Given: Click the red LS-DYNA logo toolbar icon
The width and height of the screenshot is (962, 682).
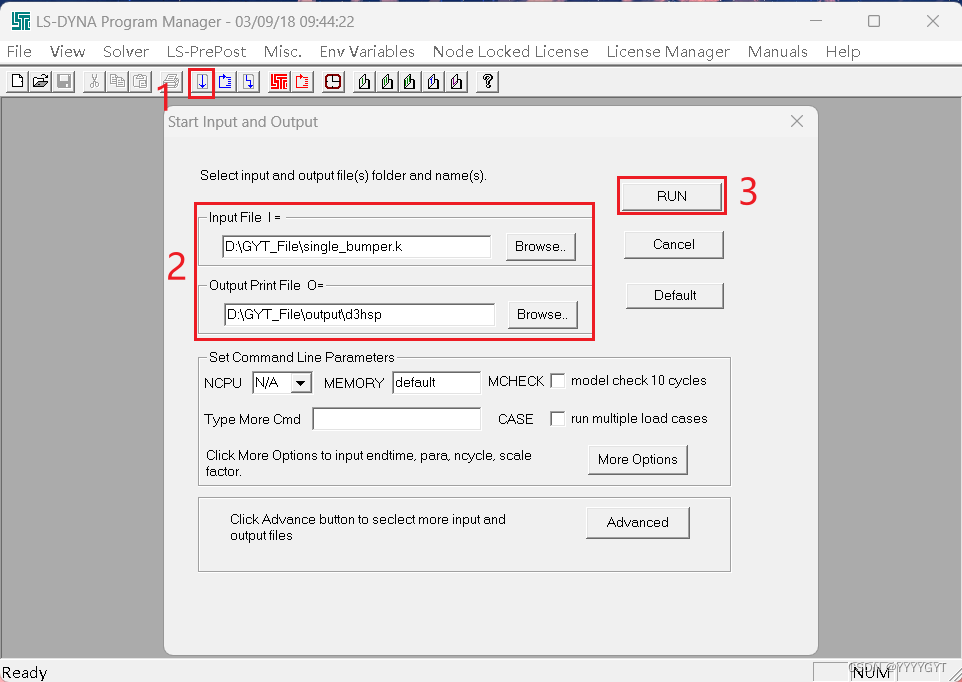Looking at the screenshot, I should point(279,82).
